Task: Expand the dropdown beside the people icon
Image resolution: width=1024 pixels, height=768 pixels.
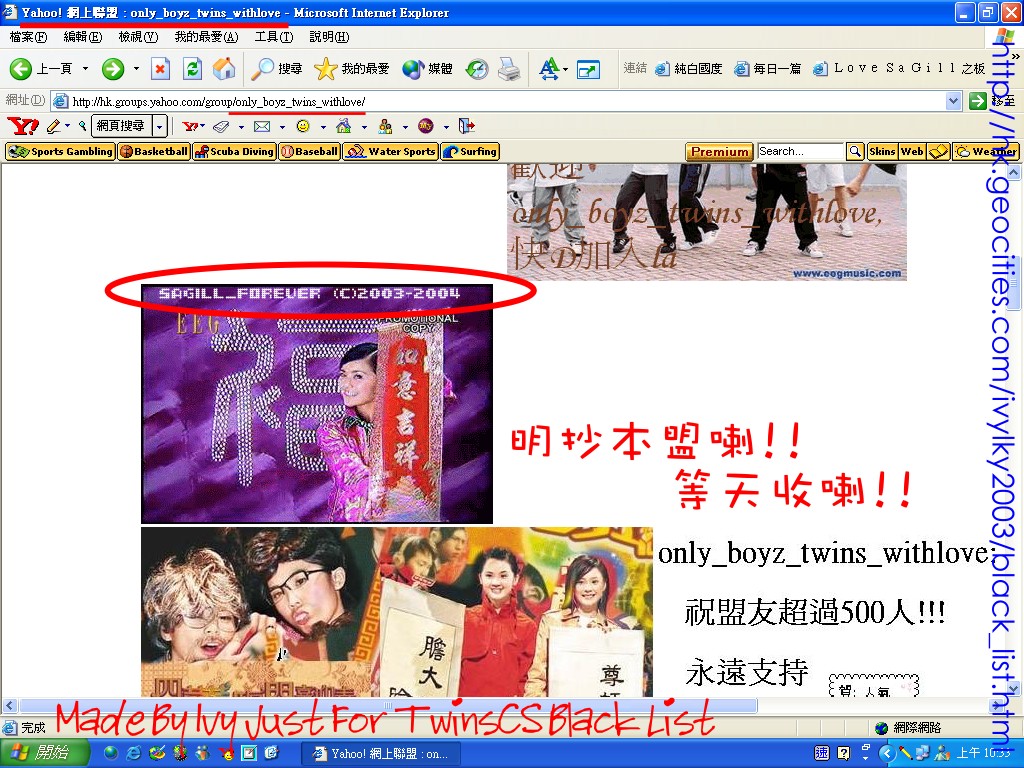Action: pyautogui.click(x=405, y=127)
